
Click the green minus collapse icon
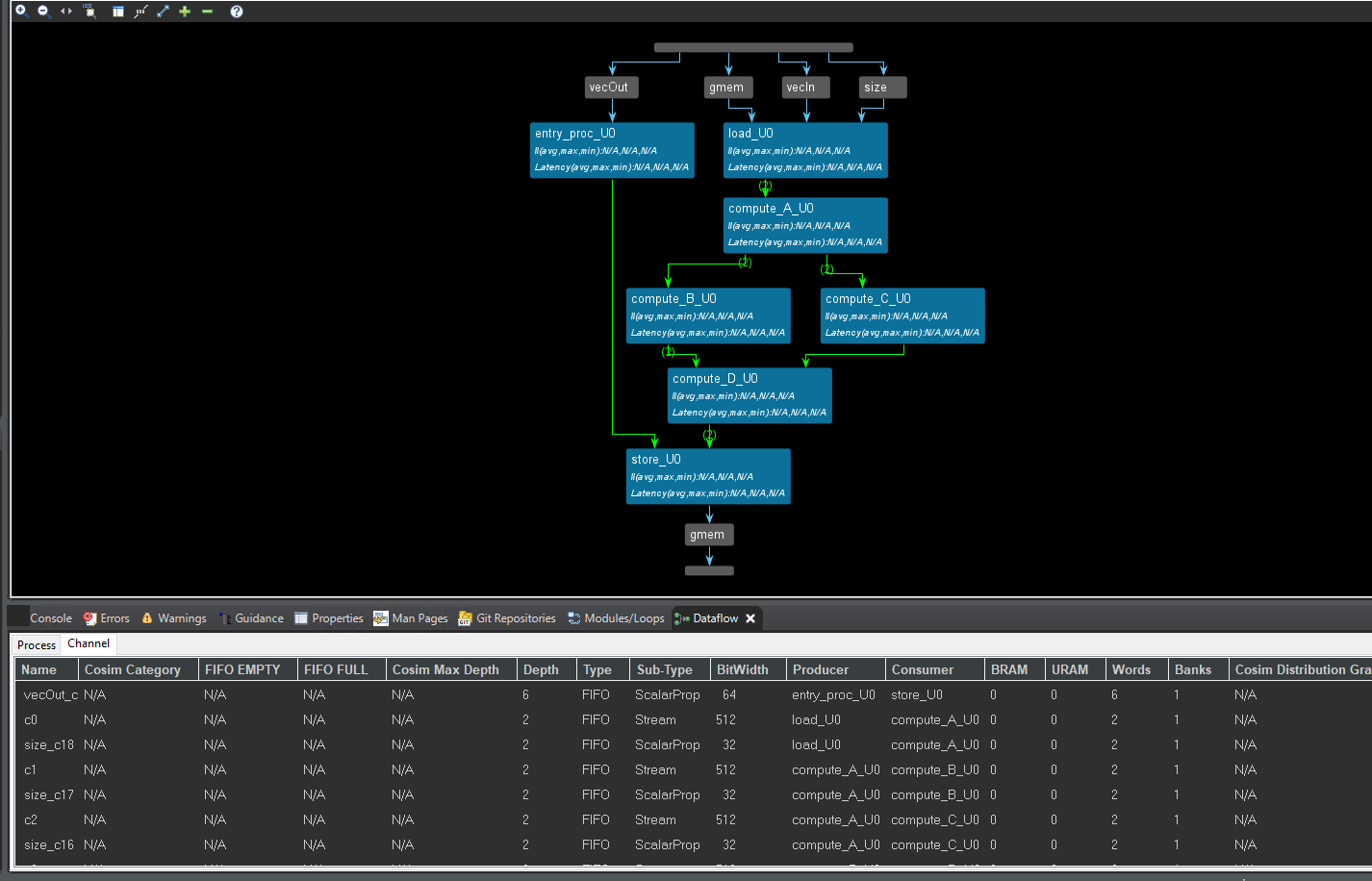point(207,12)
